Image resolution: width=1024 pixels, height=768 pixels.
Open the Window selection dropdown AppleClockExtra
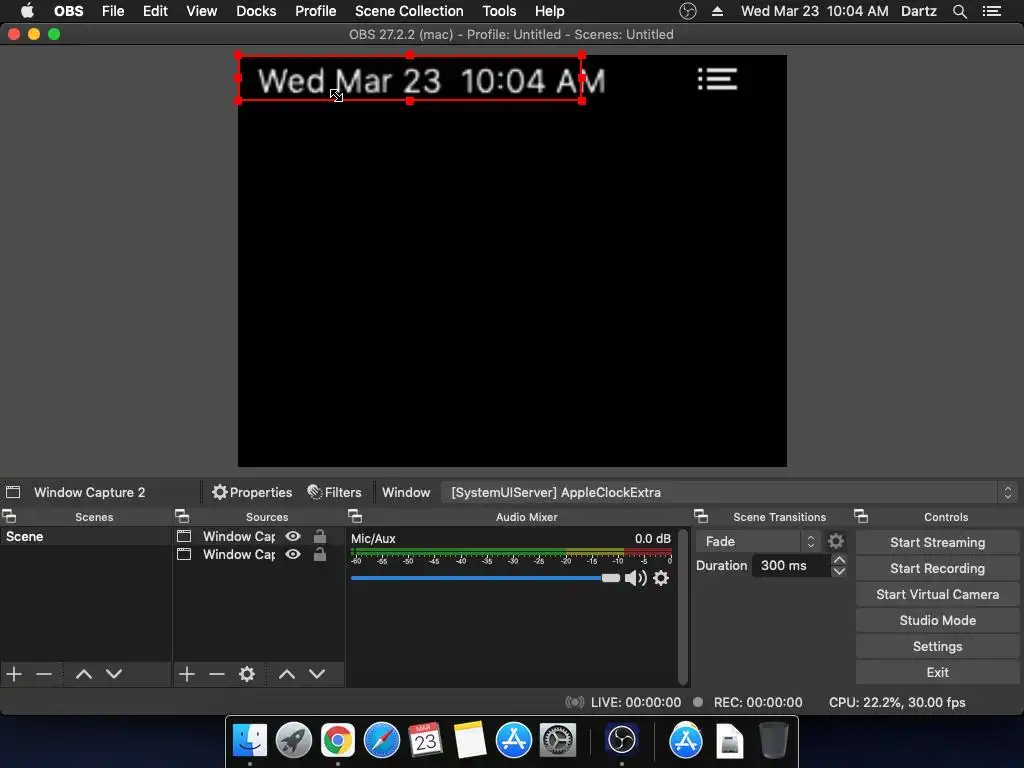729,492
